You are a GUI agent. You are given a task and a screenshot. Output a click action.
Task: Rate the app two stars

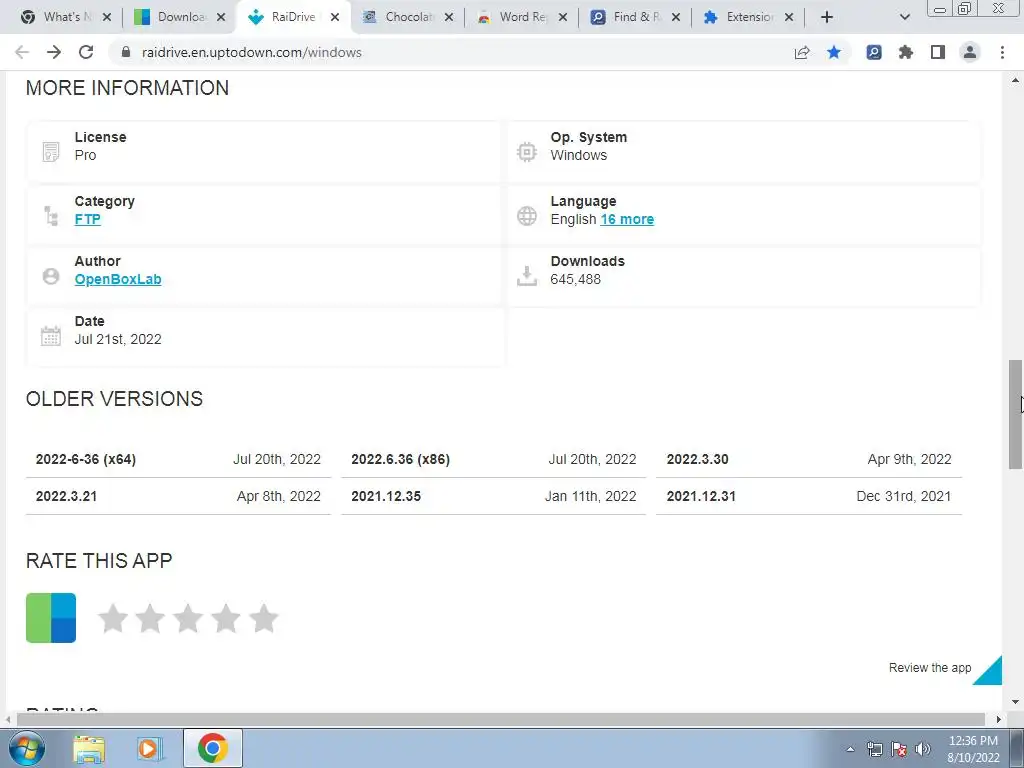[x=150, y=618]
